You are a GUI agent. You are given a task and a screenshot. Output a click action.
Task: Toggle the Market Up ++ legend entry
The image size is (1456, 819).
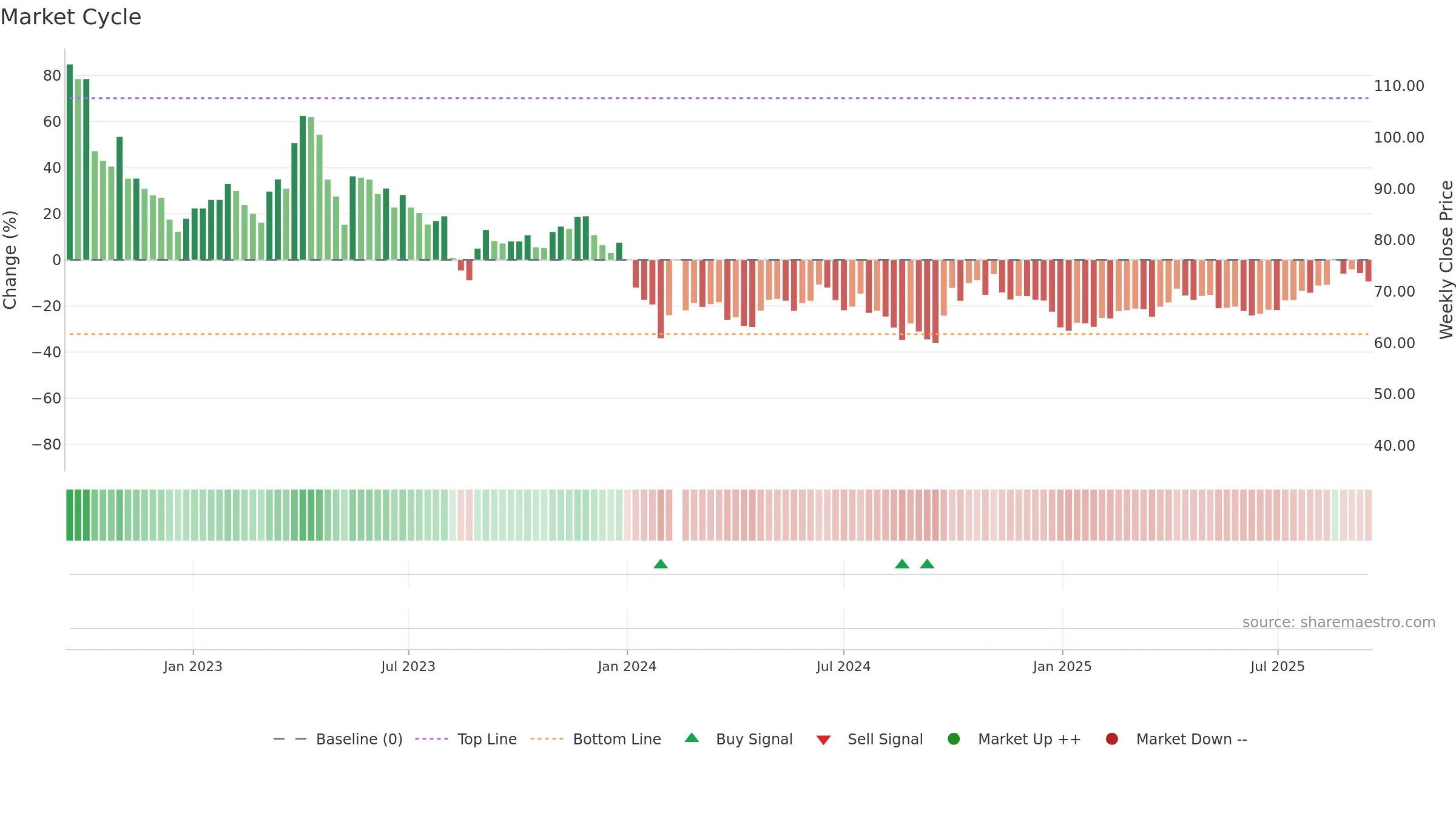tap(1014, 739)
